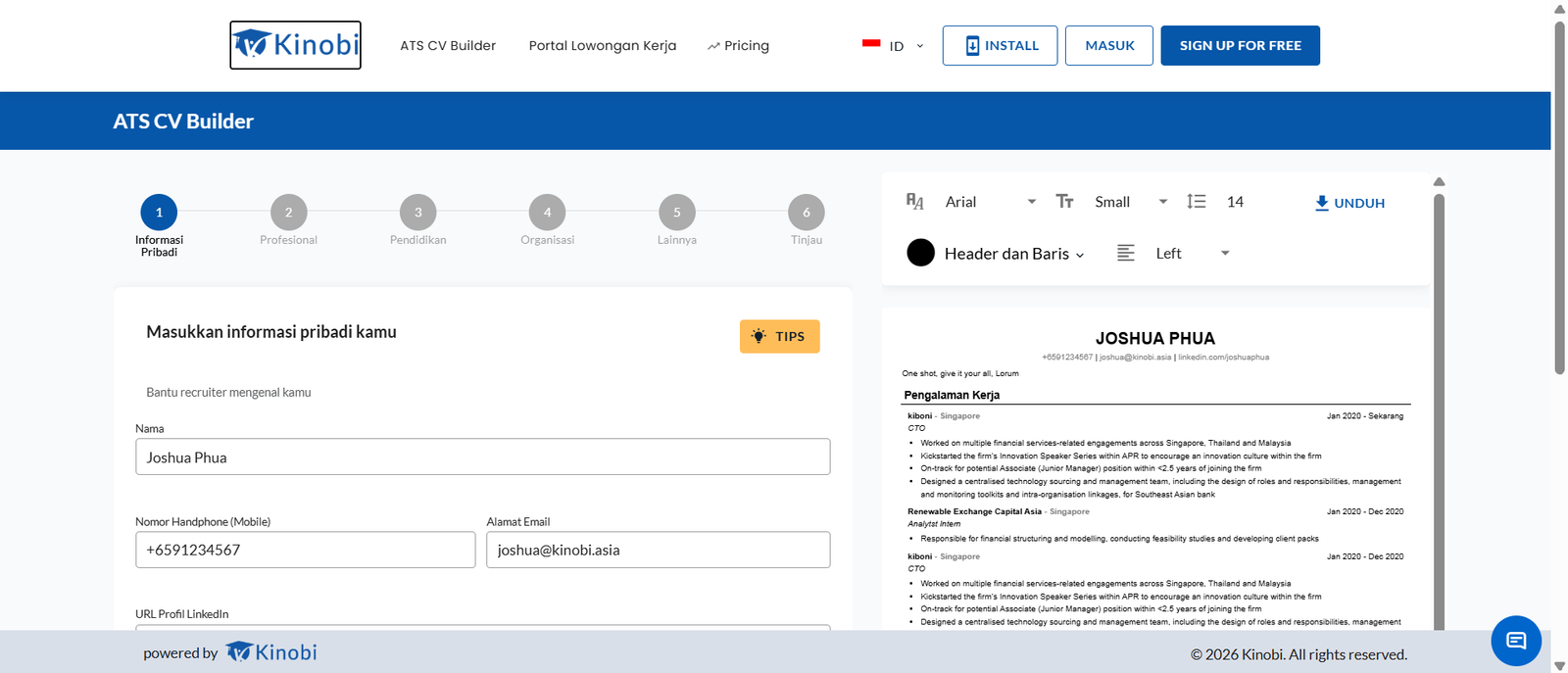Screen dimensions: 1568x673
Task: Click the Kinobi logo in the footer
Action: (x=271, y=652)
